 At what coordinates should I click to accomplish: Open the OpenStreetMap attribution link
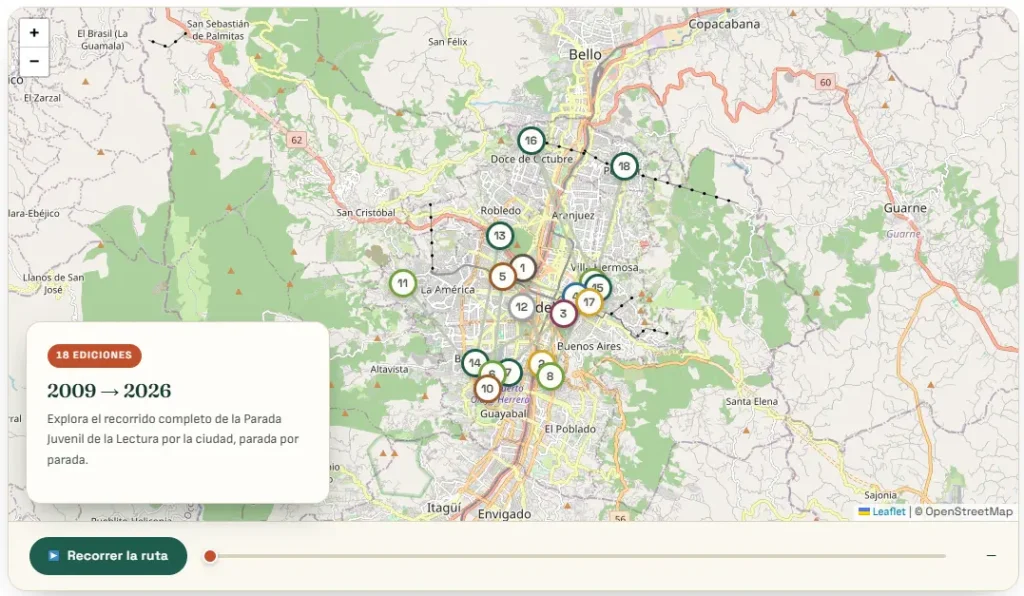[x=968, y=512]
